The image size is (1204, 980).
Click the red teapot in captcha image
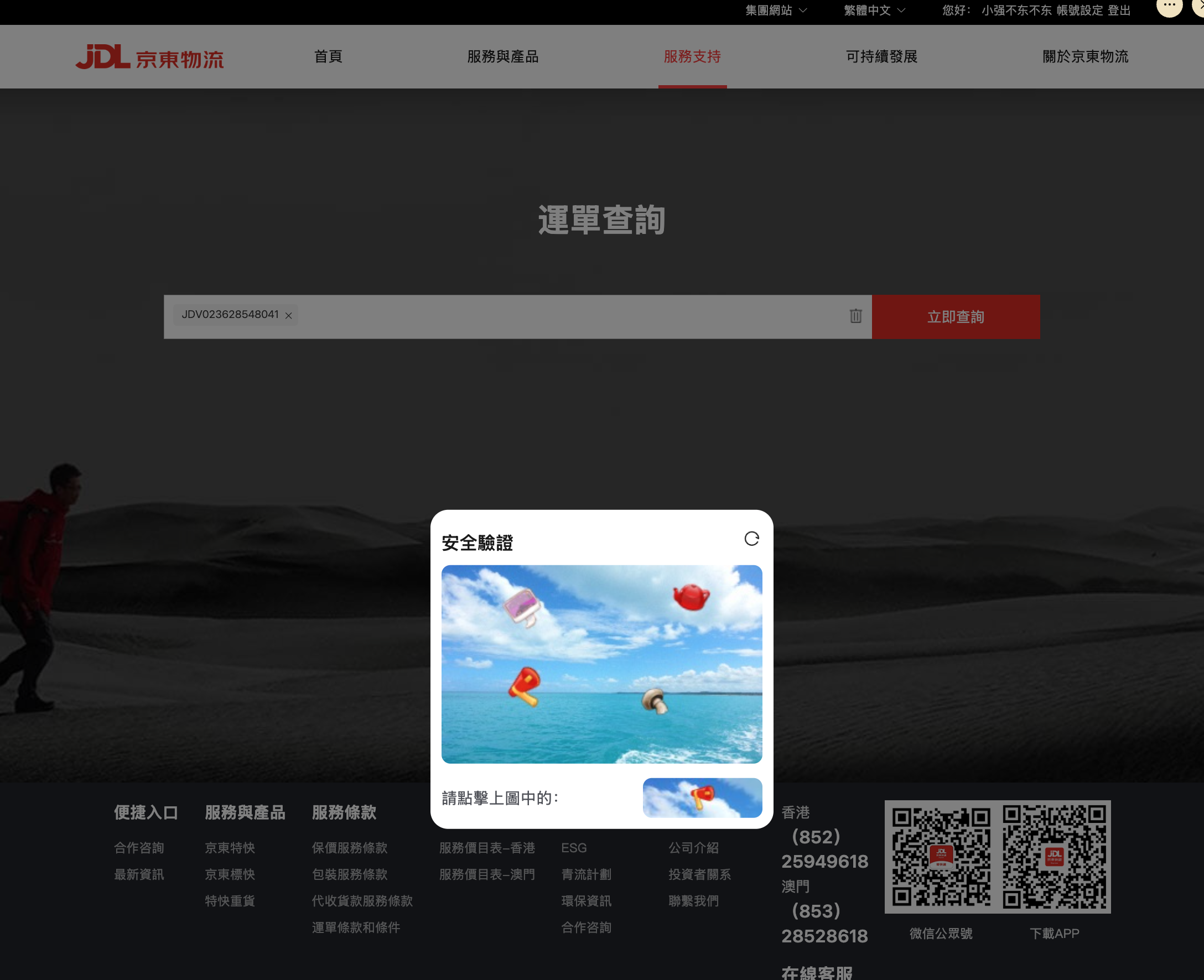pos(691,597)
